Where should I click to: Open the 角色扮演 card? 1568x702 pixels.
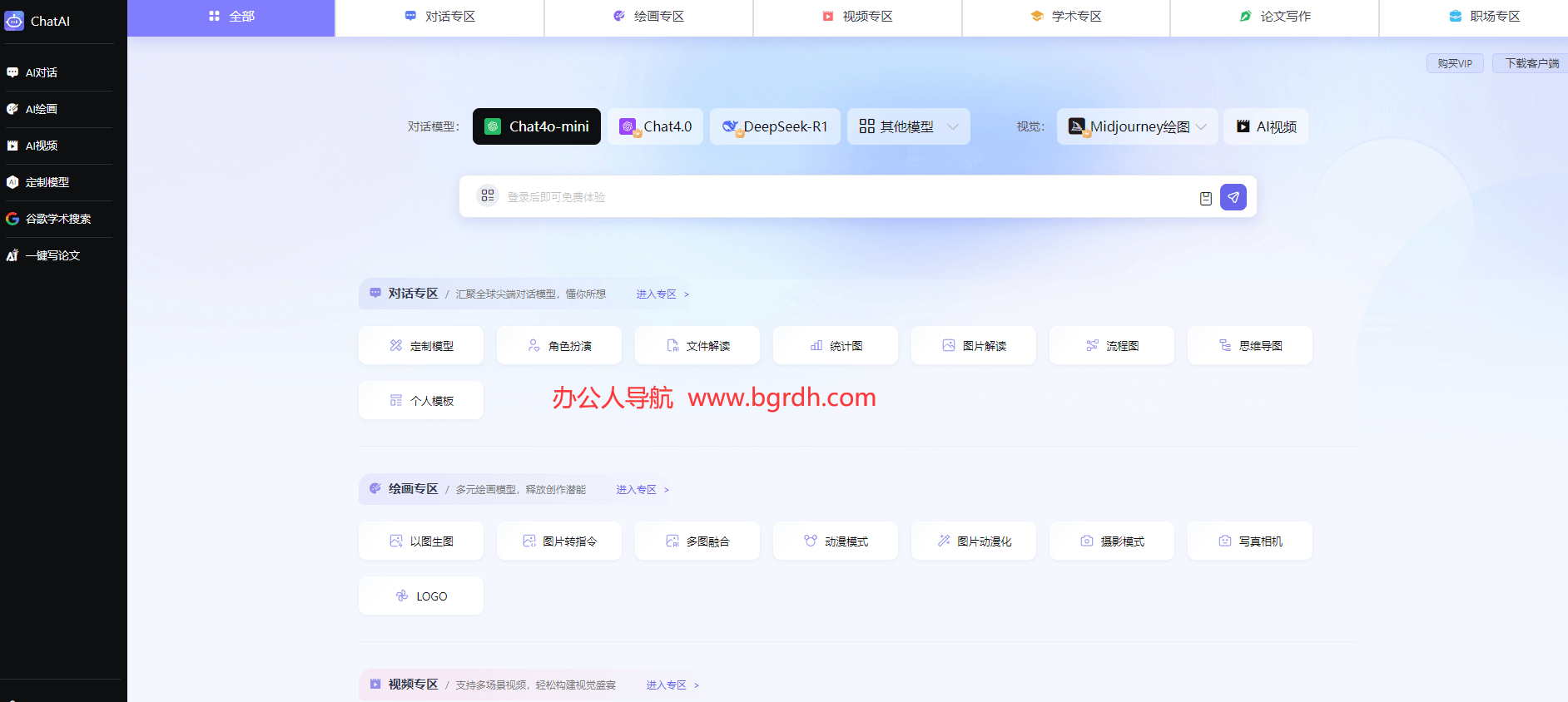(x=559, y=345)
